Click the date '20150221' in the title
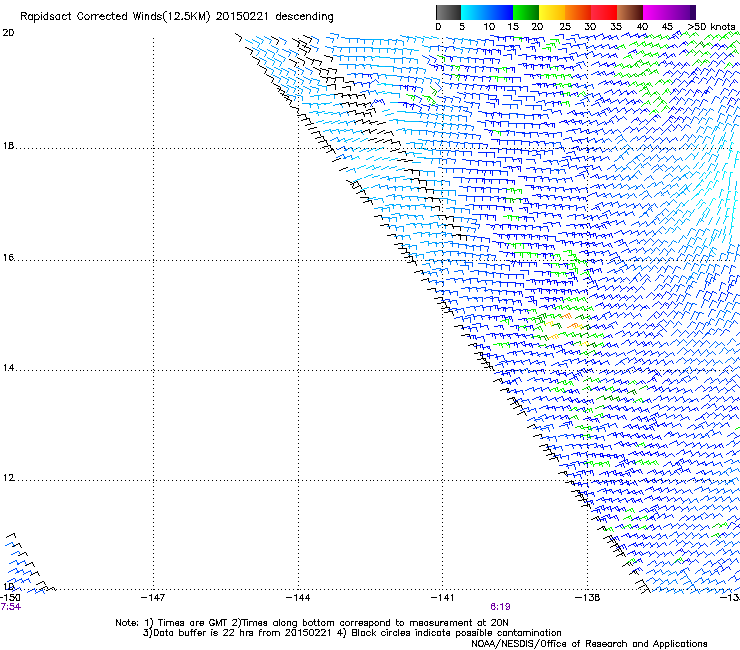The height and width of the screenshot is (650, 740). click(x=242, y=17)
